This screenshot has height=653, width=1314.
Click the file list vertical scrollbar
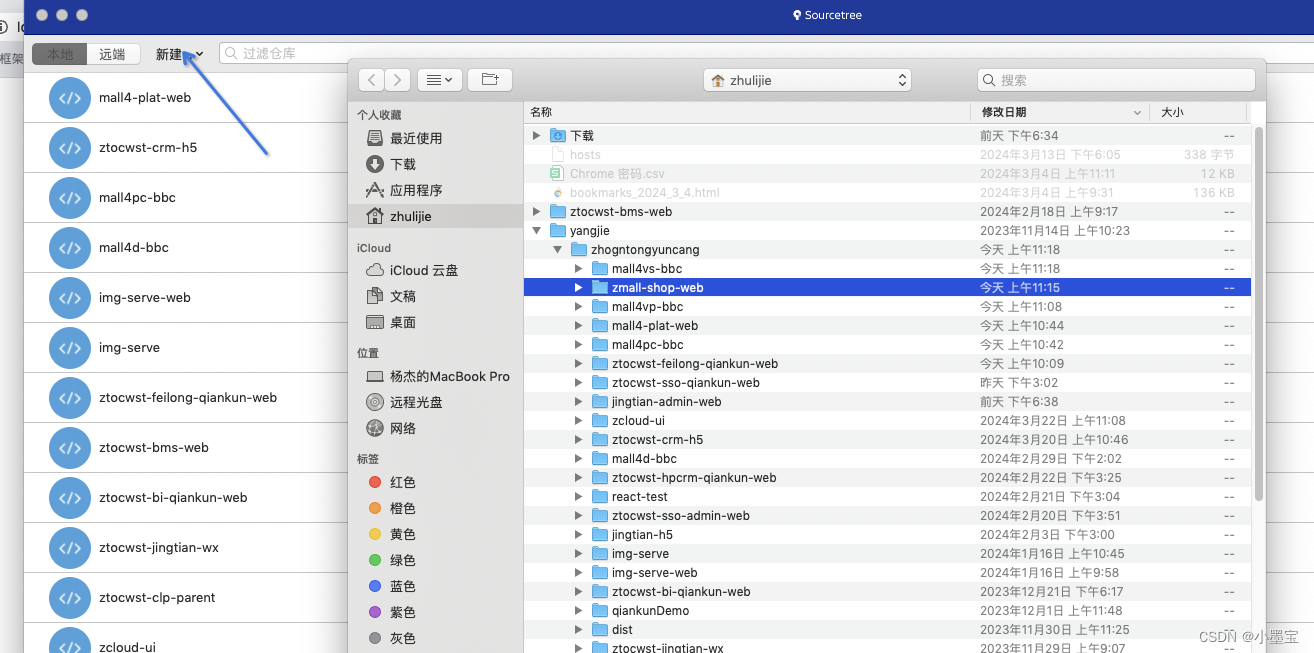[1258, 314]
